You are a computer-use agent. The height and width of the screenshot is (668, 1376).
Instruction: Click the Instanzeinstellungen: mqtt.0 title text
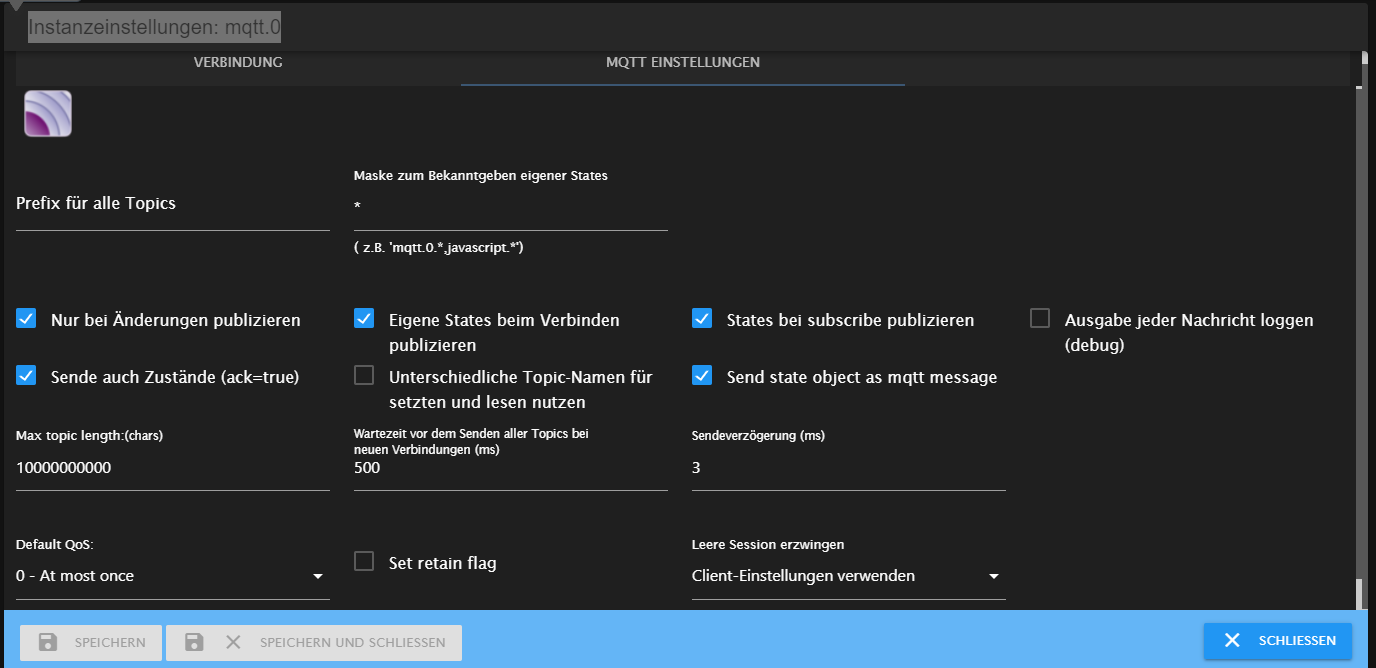[x=154, y=27]
